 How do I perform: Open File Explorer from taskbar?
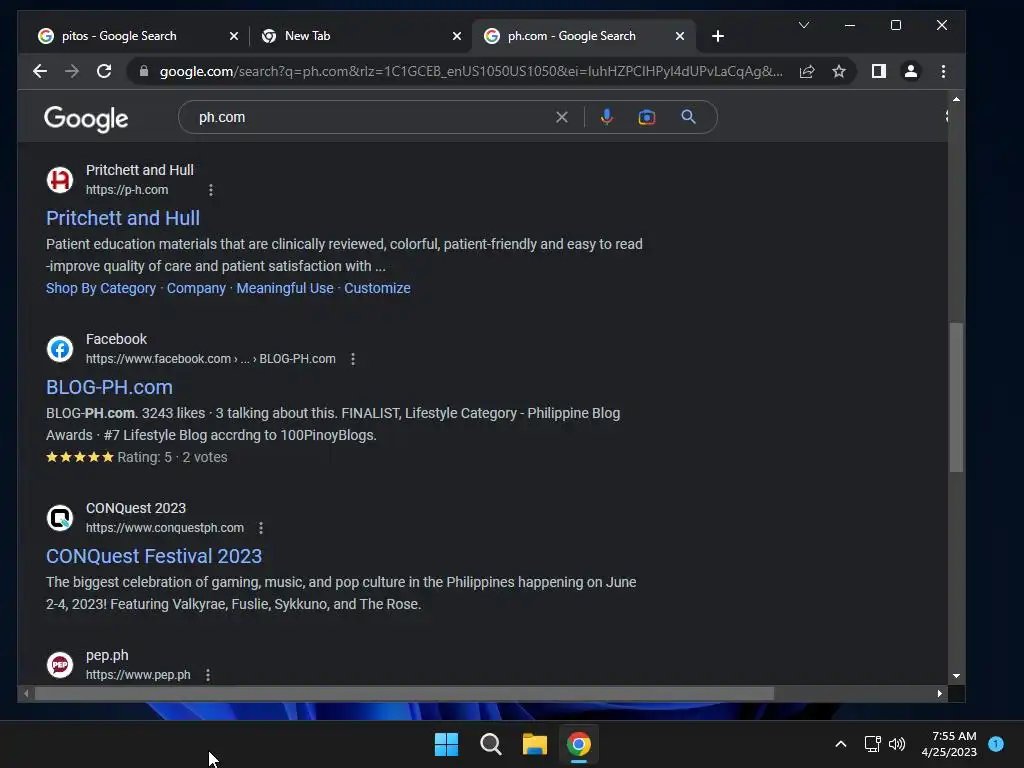(535, 744)
